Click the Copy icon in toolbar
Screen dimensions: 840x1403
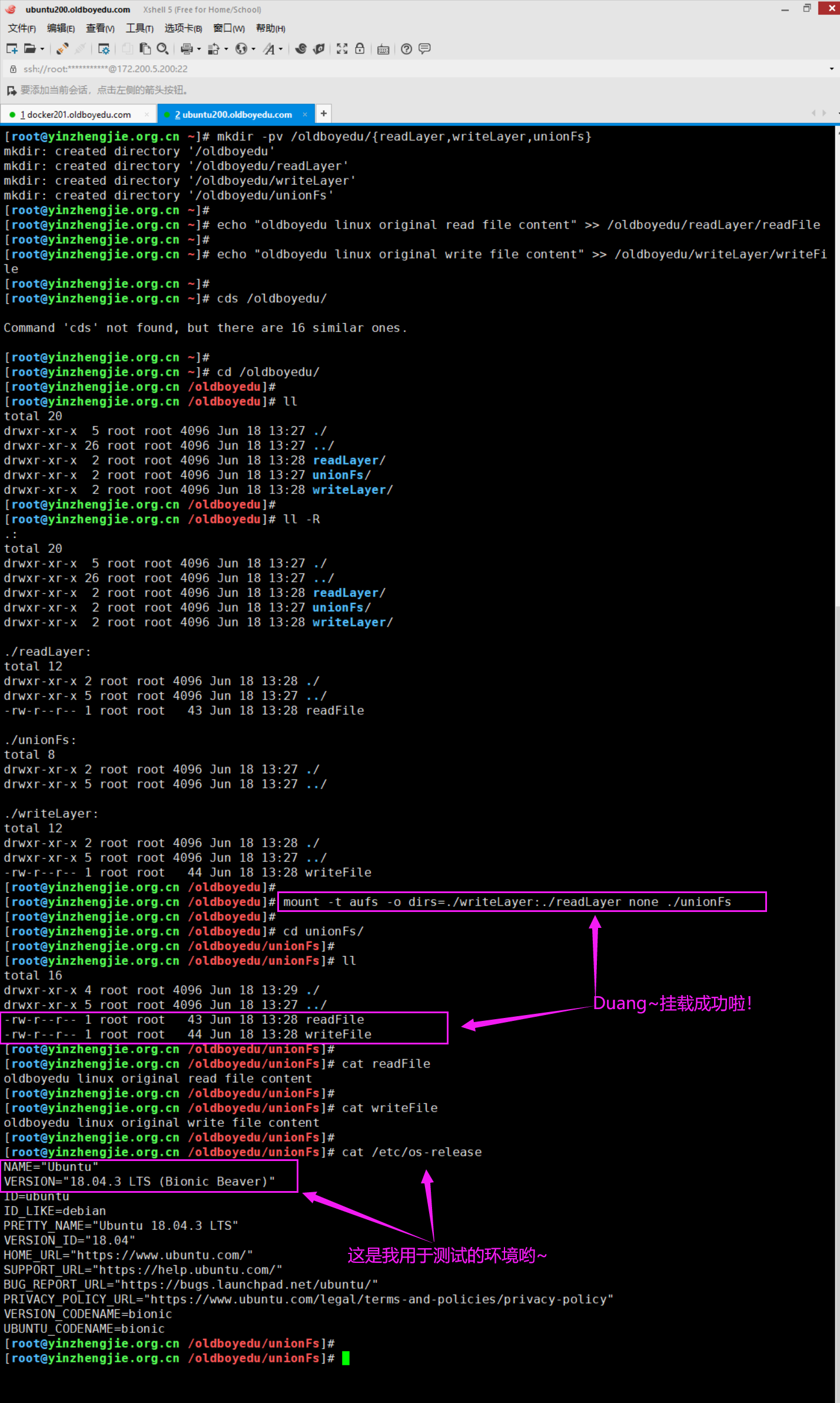(x=127, y=49)
